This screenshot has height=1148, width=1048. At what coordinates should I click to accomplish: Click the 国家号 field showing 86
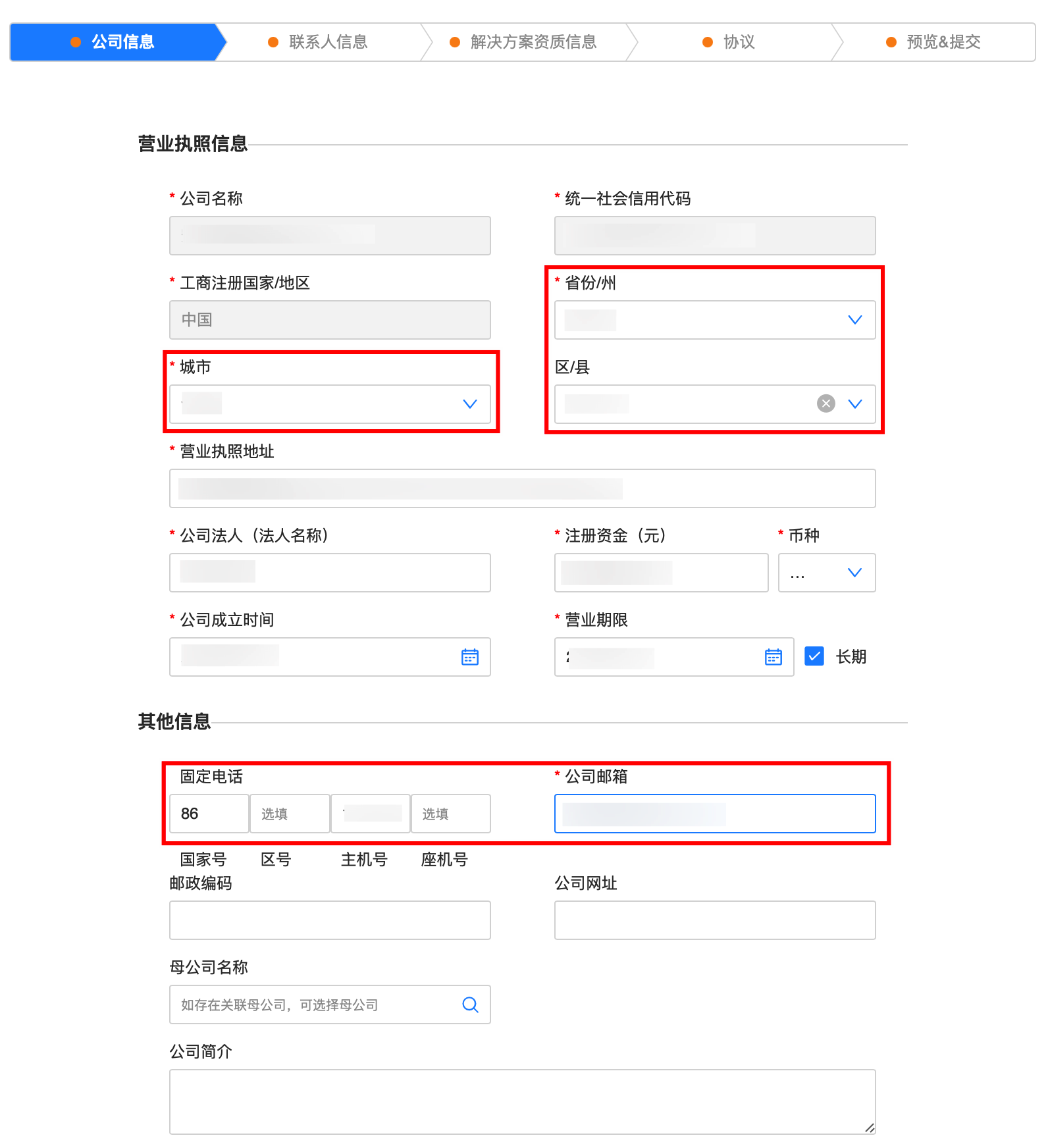pos(209,814)
